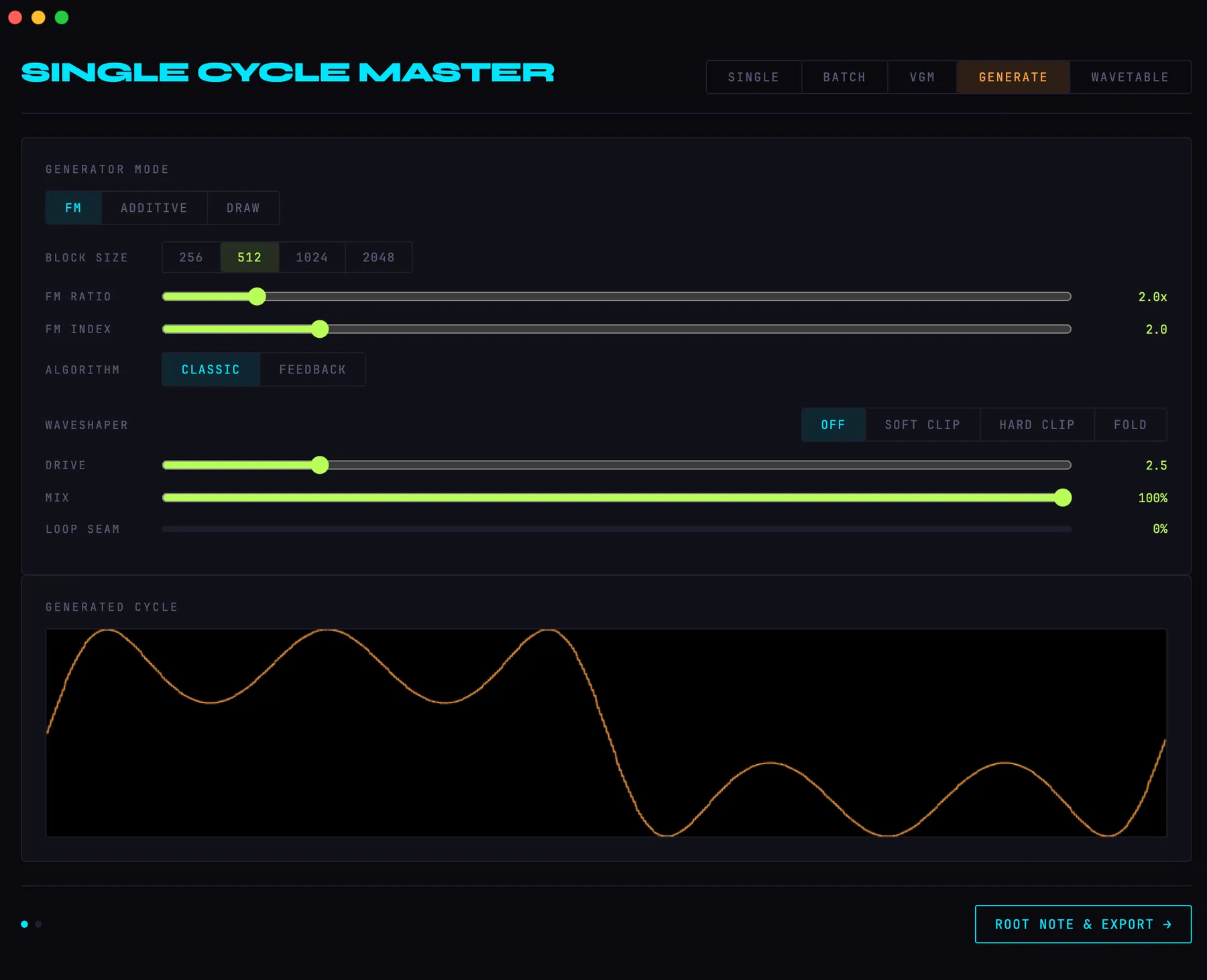Switch to the Batch tab

tap(844, 77)
